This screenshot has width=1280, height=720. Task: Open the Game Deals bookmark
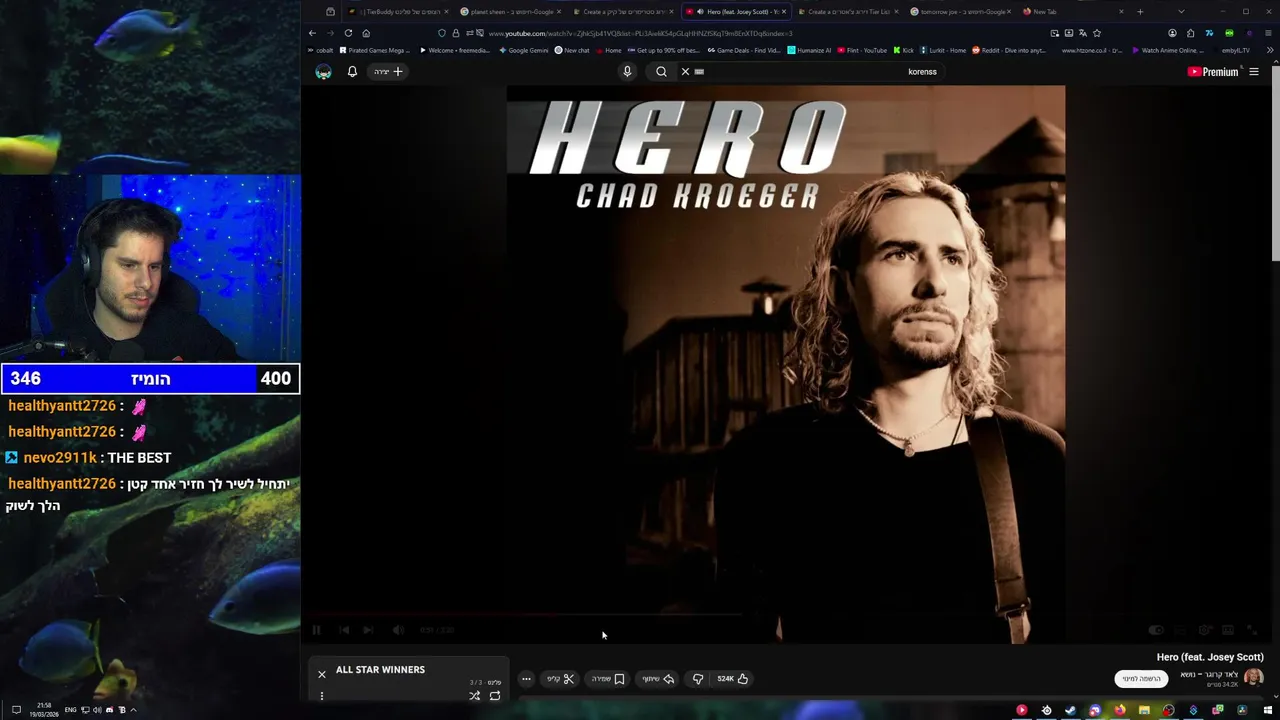tap(744, 50)
